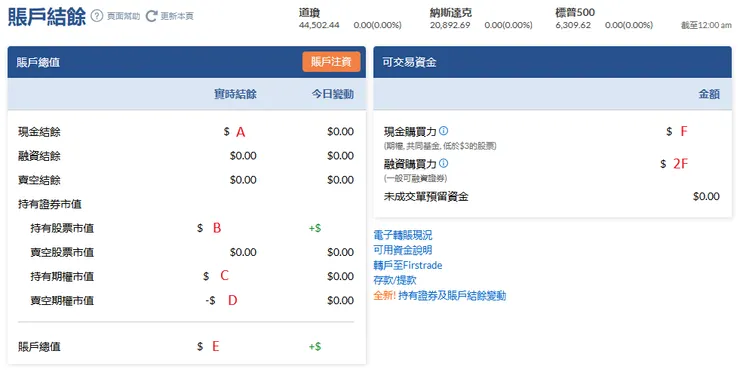Open the 可用資金說明 link
This screenshot has height=373, width=740.
[x=403, y=250]
